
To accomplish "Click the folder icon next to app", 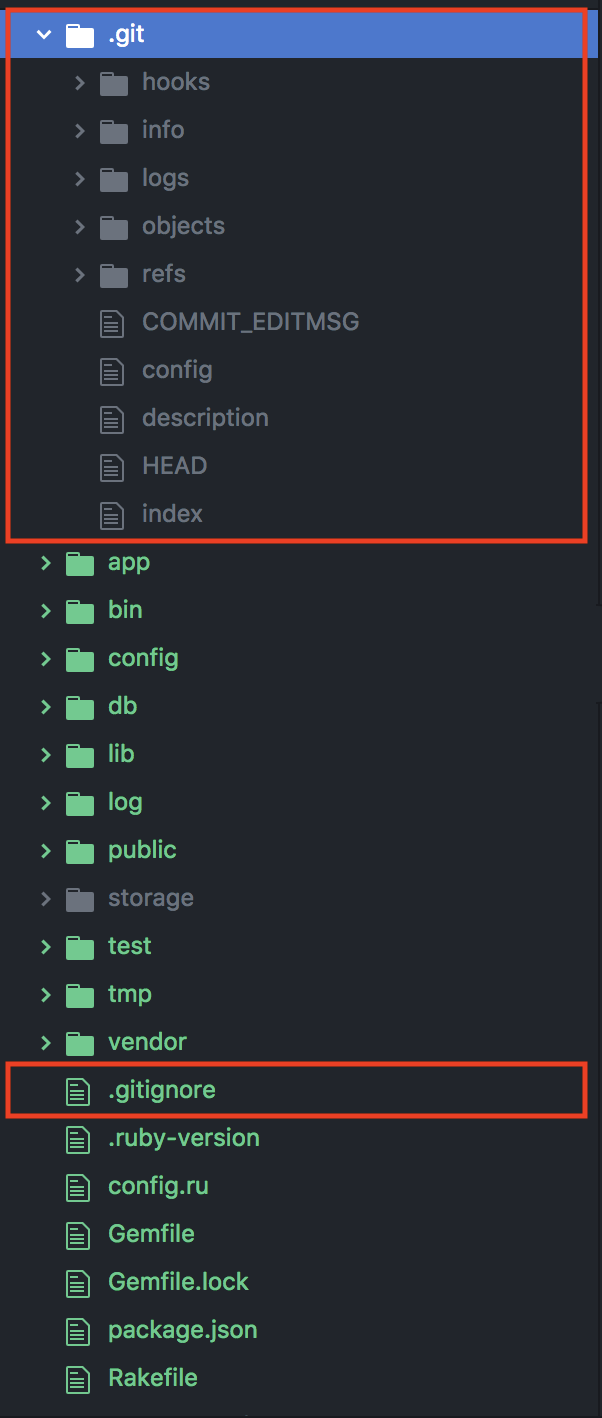I will (x=78, y=562).
